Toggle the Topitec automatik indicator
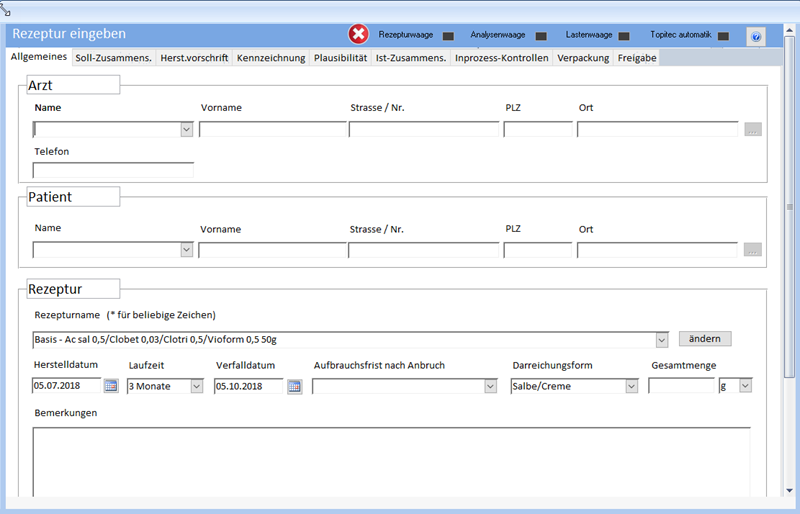The height and width of the screenshot is (514, 800). coord(723,36)
